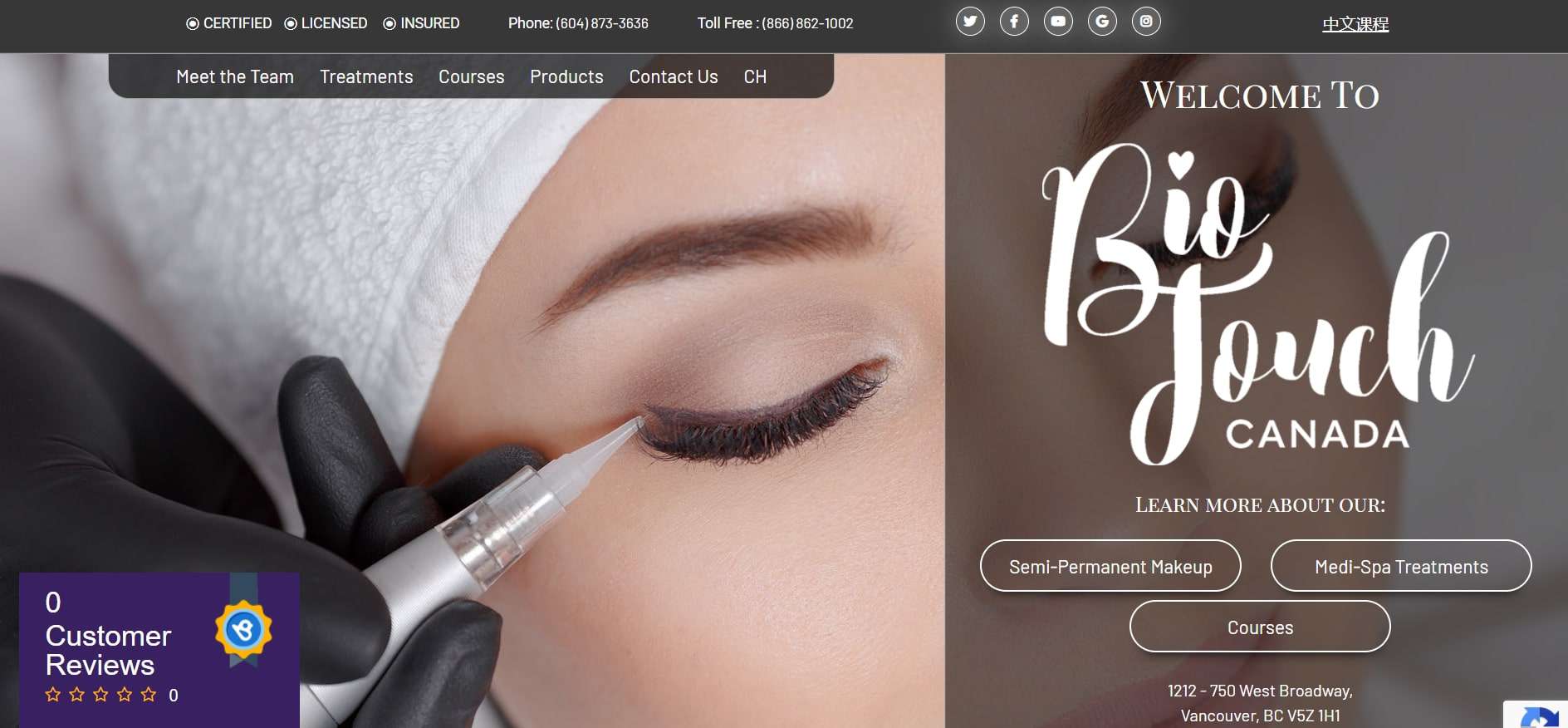Click the five-star rating row
The width and height of the screenshot is (1568, 728).
coord(100,695)
